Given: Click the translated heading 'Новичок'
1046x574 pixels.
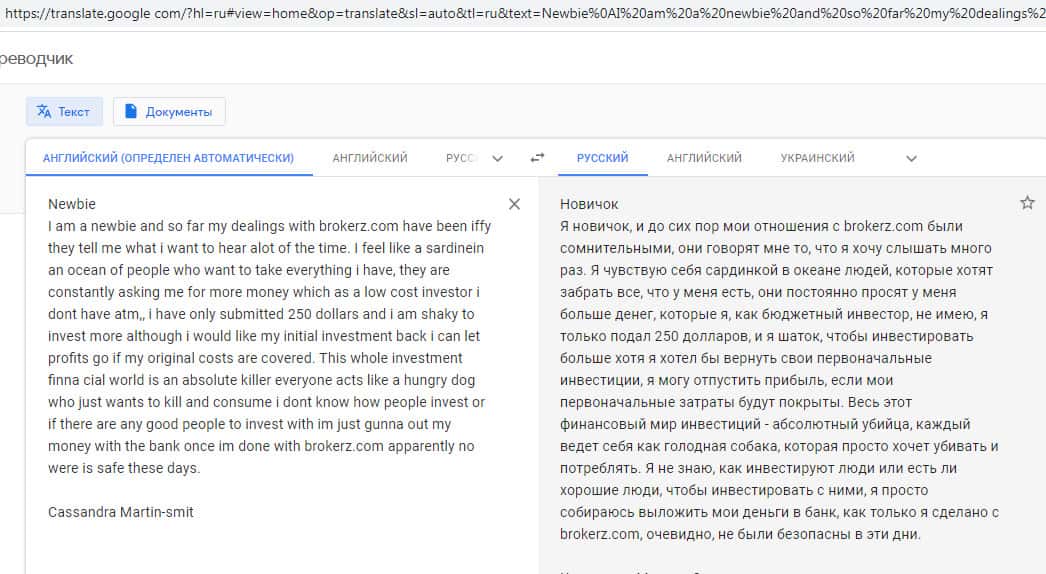Looking at the screenshot, I should (x=589, y=205).
